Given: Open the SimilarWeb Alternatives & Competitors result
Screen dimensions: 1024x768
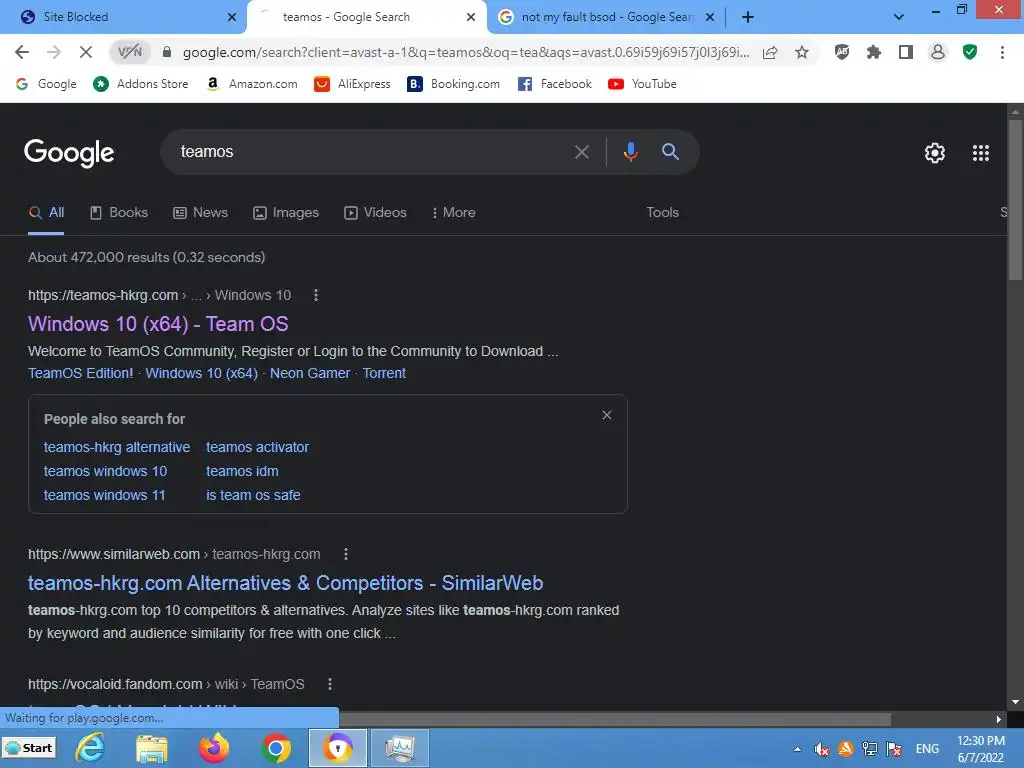Looking at the screenshot, I should point(285,583).
